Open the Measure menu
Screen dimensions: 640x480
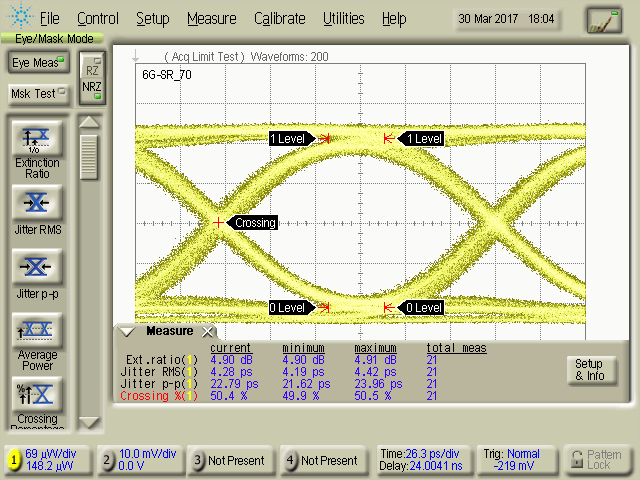pos(212,19)
